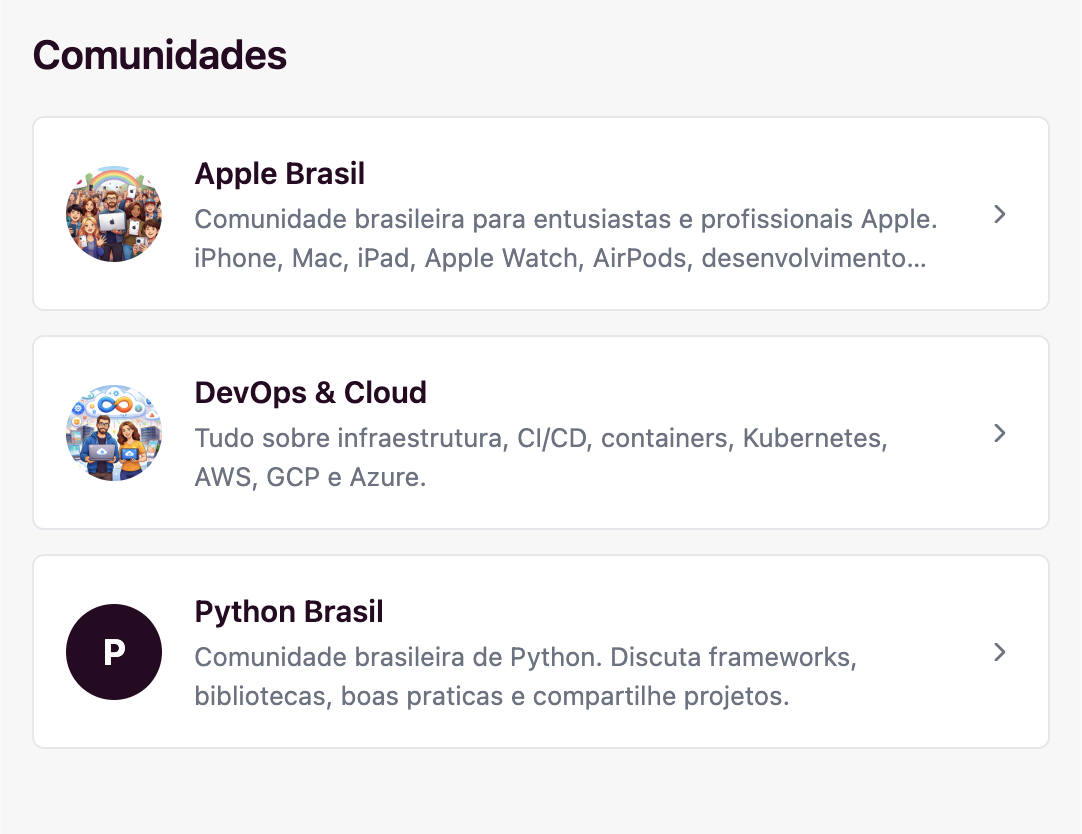Click the chevron on Python Brasil card

(999, 652)
